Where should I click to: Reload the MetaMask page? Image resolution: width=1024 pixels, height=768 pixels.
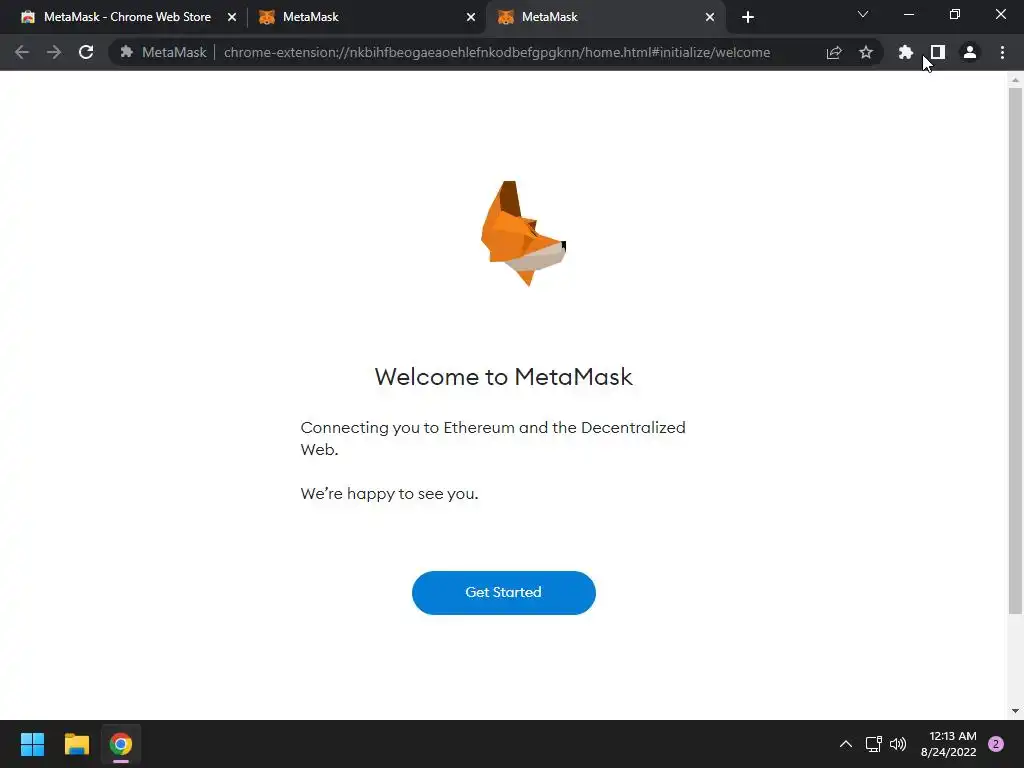click(x=86, y=52)
